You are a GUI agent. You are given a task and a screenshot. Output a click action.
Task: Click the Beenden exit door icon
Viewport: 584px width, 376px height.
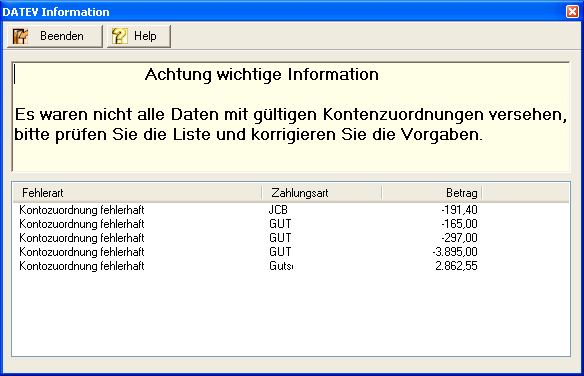pyautogui.click(x=20, y=36)
